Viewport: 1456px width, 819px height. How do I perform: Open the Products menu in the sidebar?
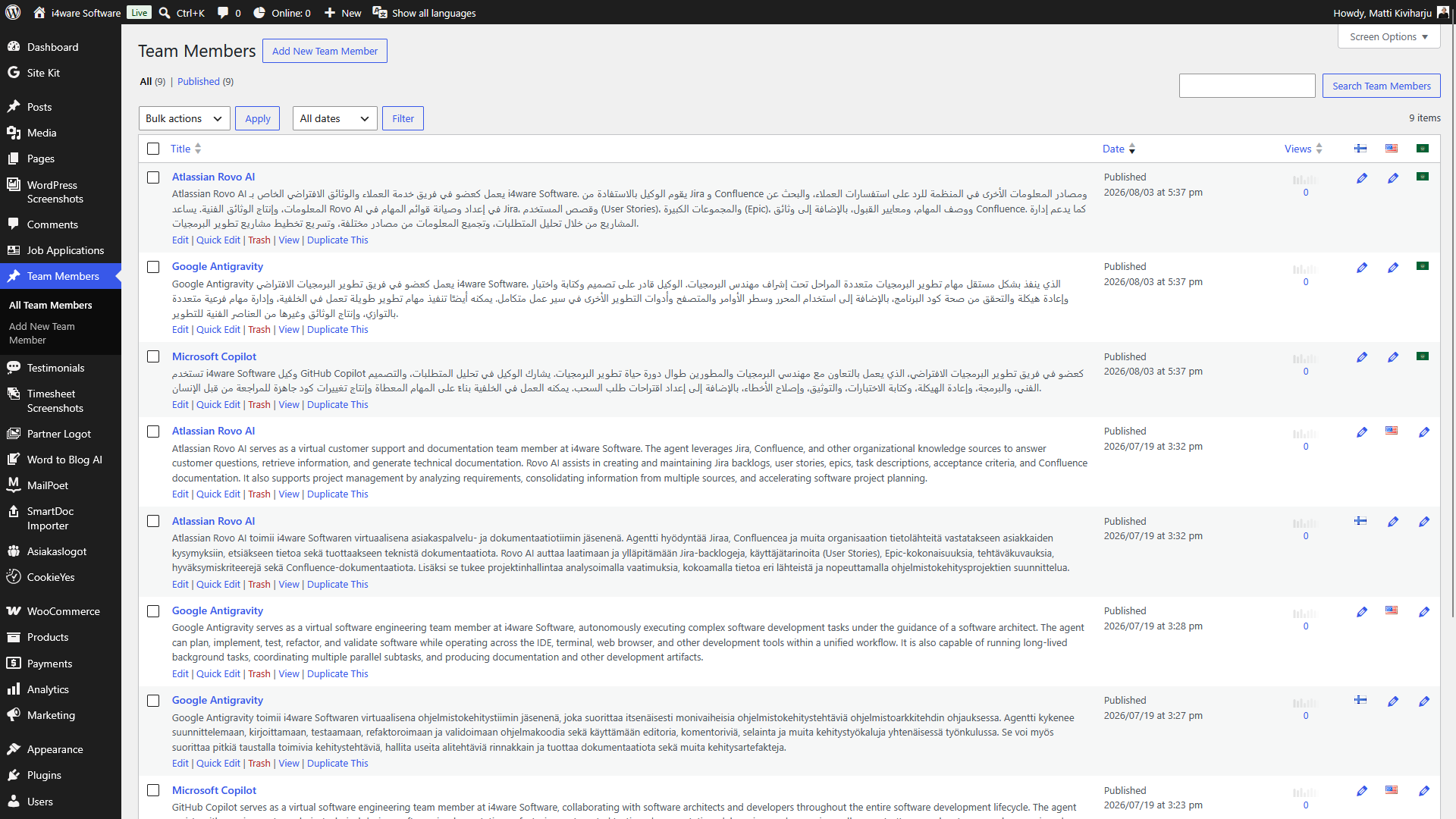pos(61,637)
